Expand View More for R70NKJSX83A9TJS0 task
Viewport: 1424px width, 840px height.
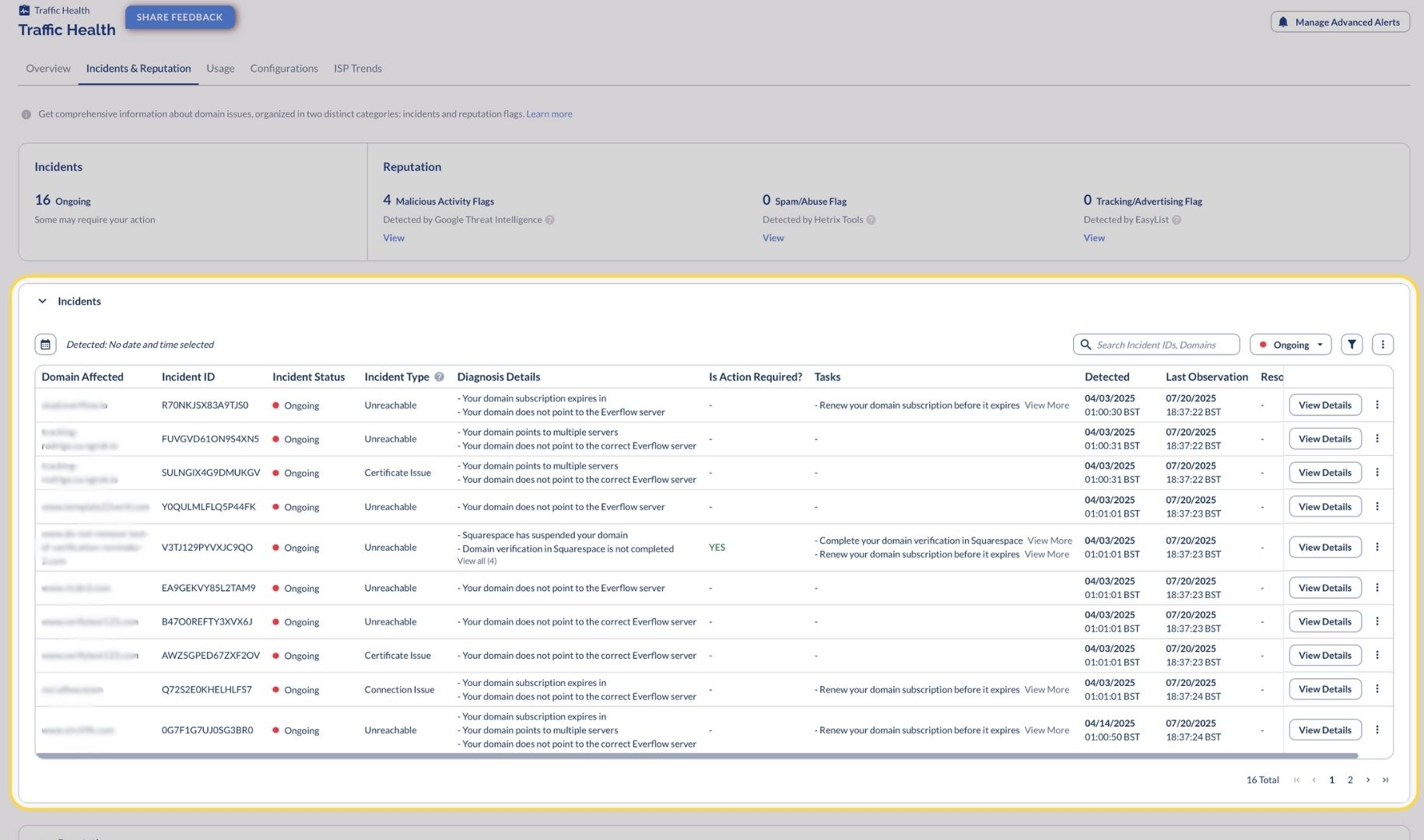[x=1047, y=405]
